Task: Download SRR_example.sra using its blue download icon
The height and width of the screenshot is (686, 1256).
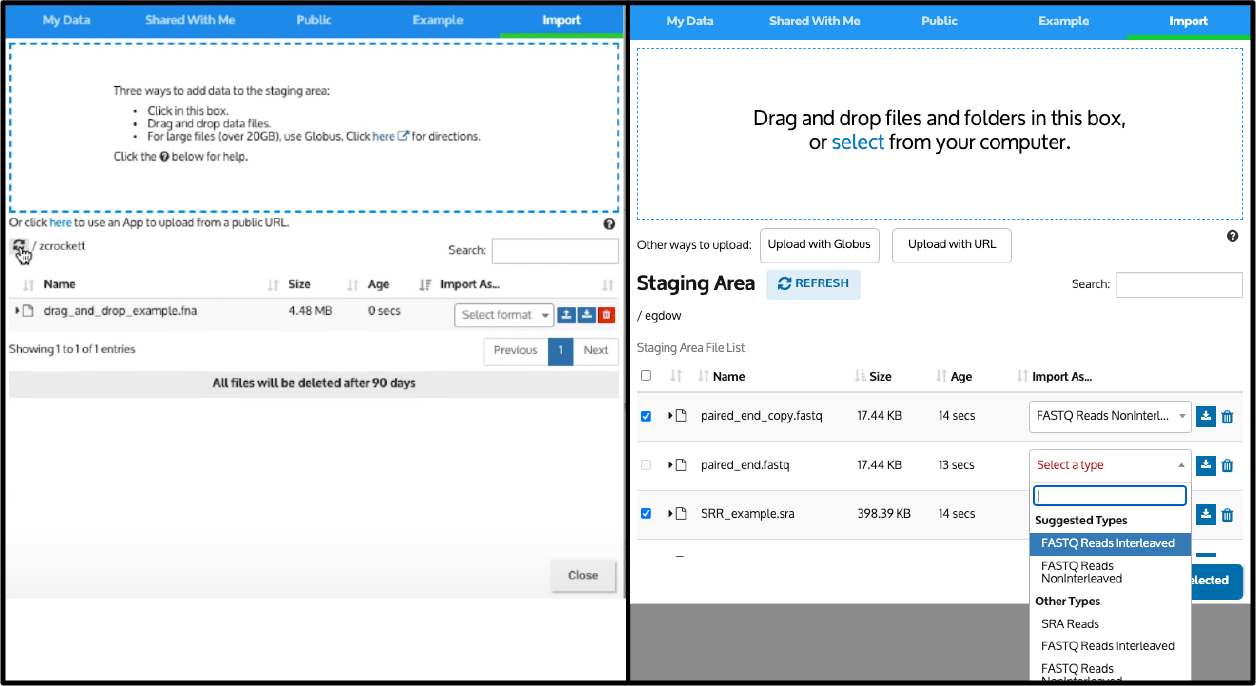Action: [1205, 513]
